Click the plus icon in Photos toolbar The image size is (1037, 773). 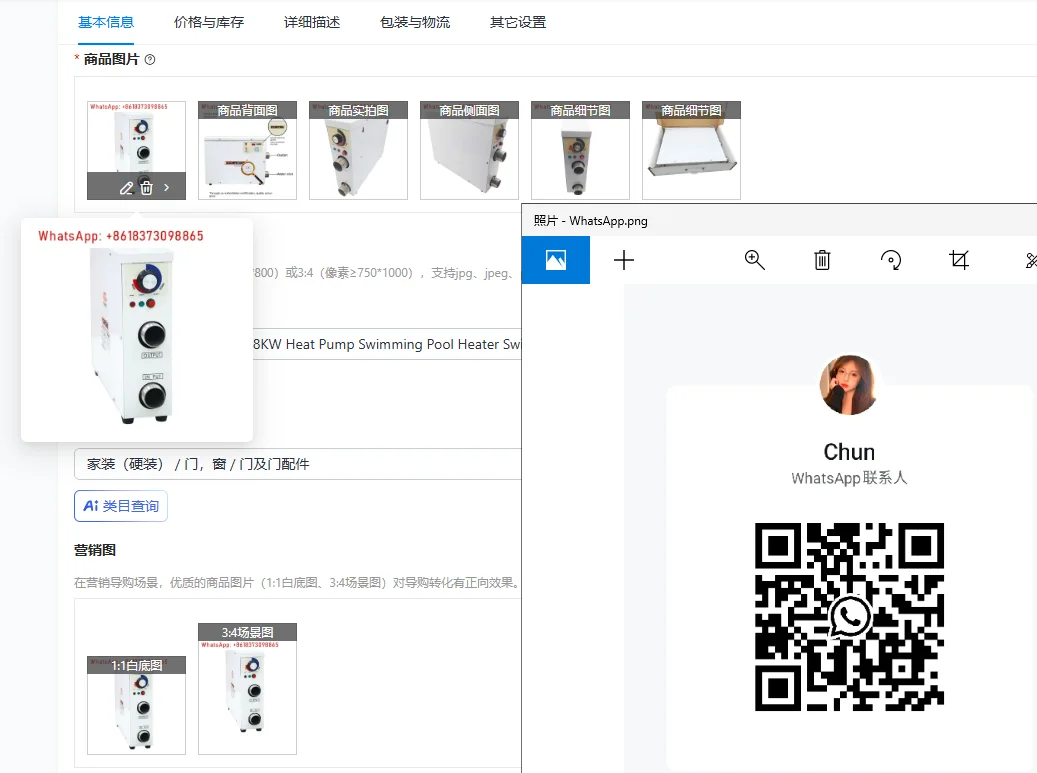(623, 260)
